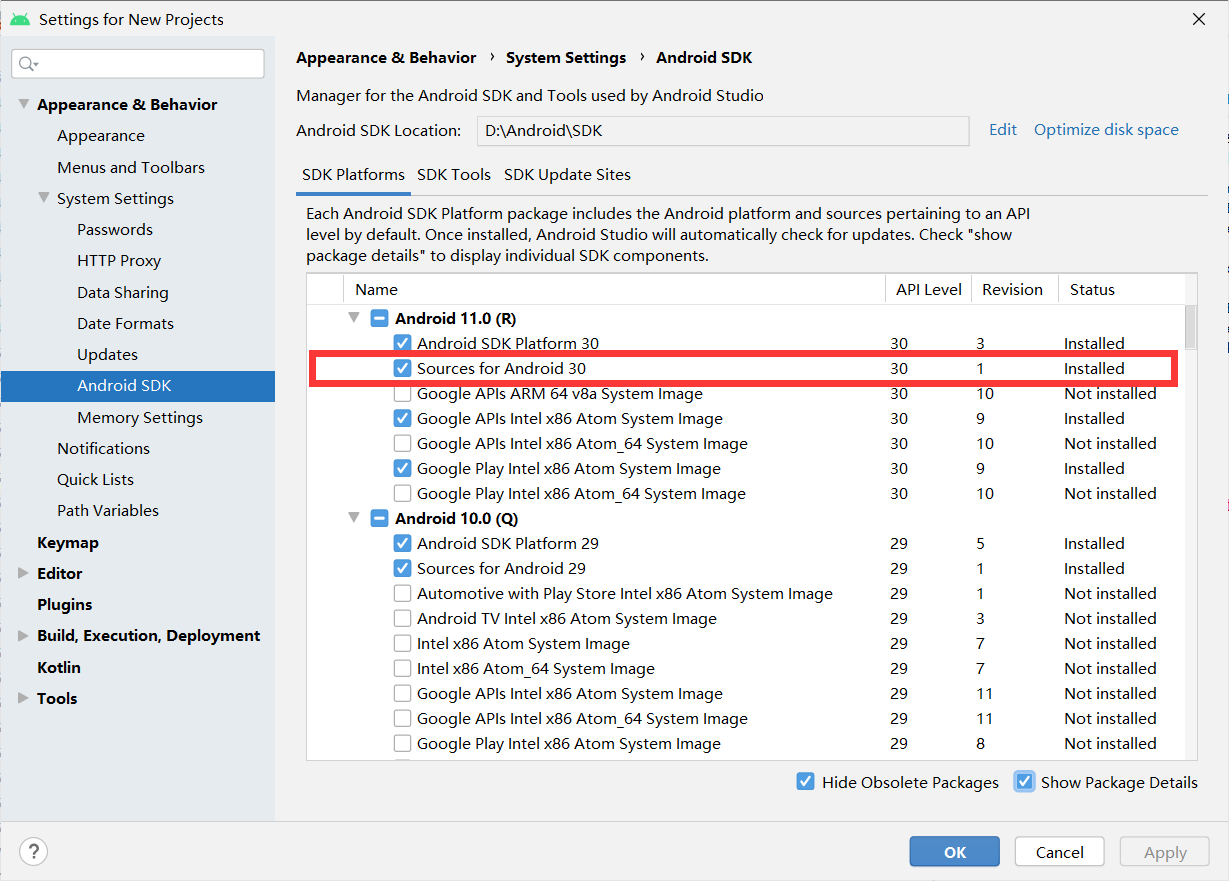Viewport: 1229px width, 881px height.
Task: Select Updates in settings tree
Action: tap(107, 355)
